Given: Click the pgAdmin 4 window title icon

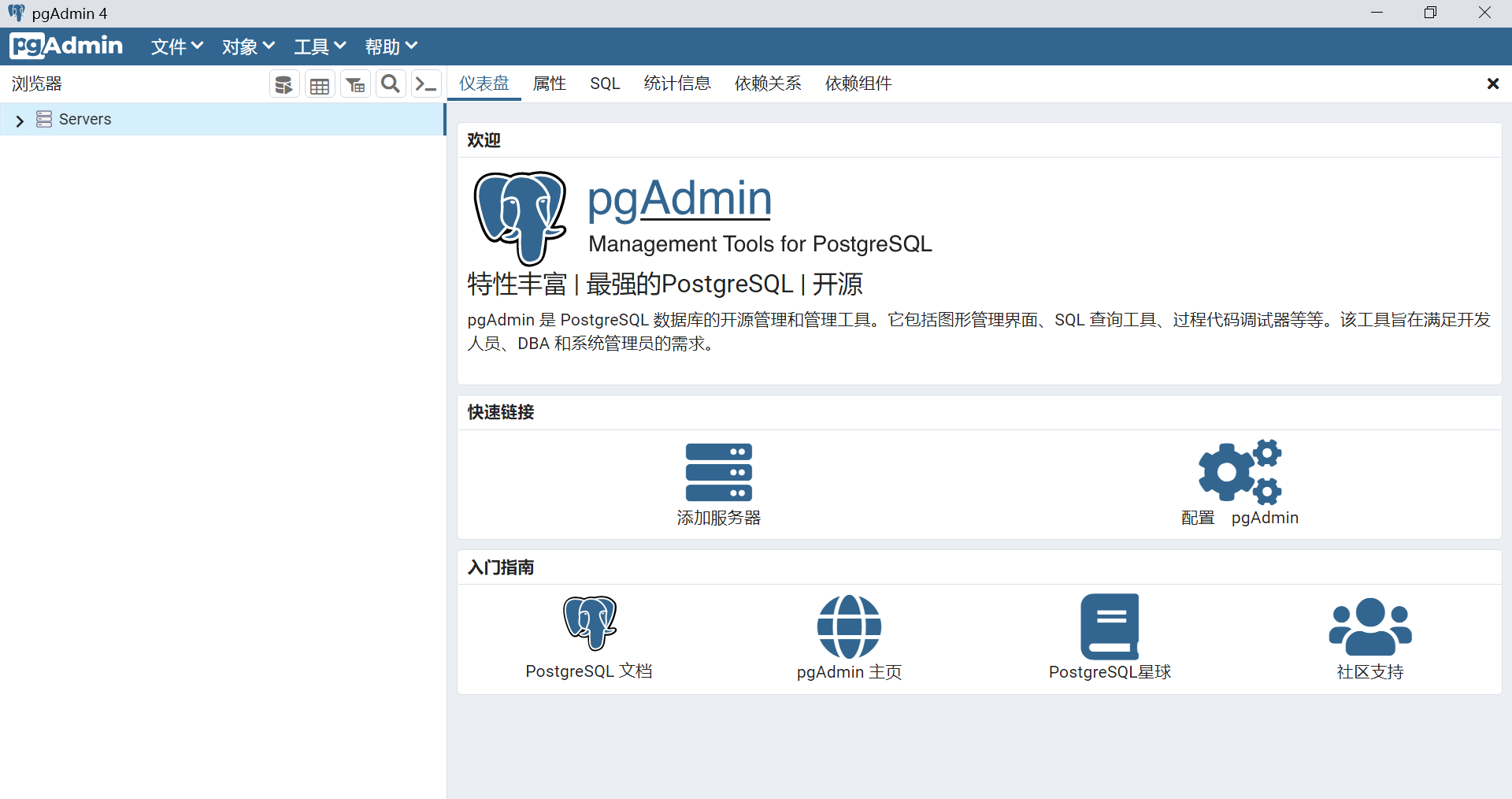Looking at the screenshot, I should coord(17,13).
